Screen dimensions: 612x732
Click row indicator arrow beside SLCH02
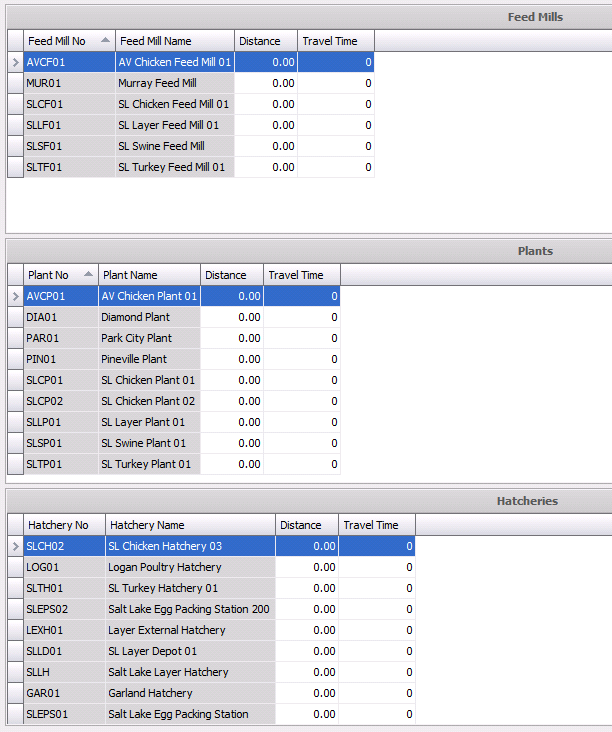[14, 546]
